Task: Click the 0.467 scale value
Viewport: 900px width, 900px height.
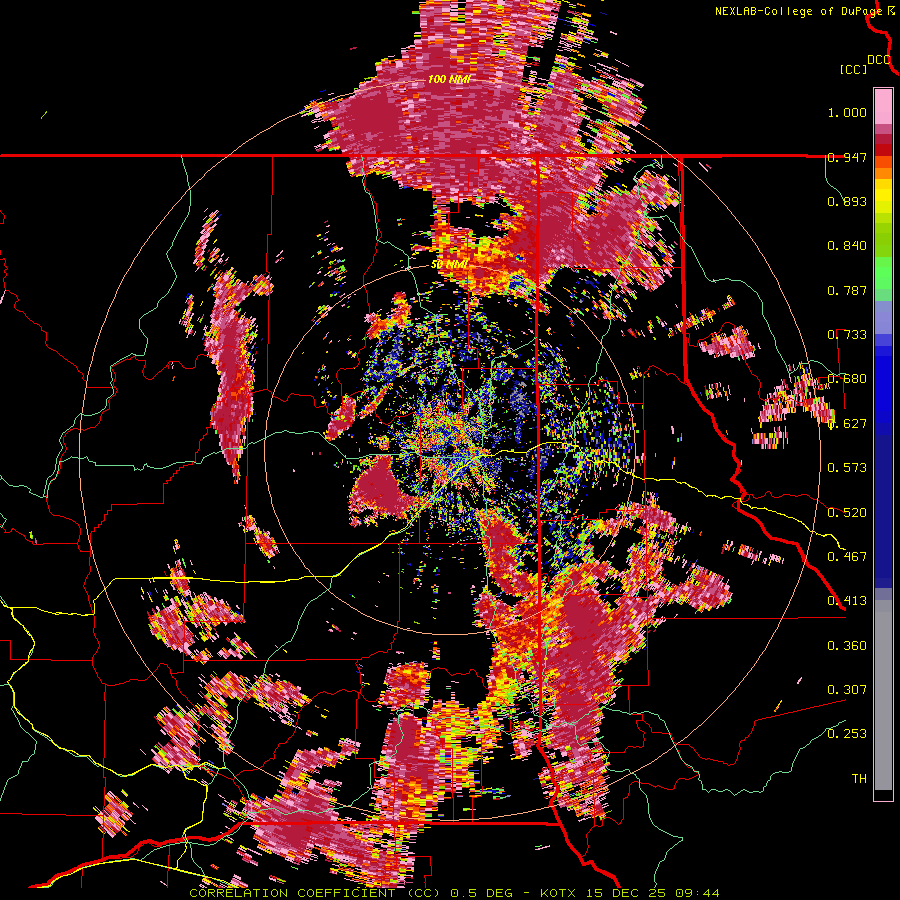Action: [x=847, y=557]
